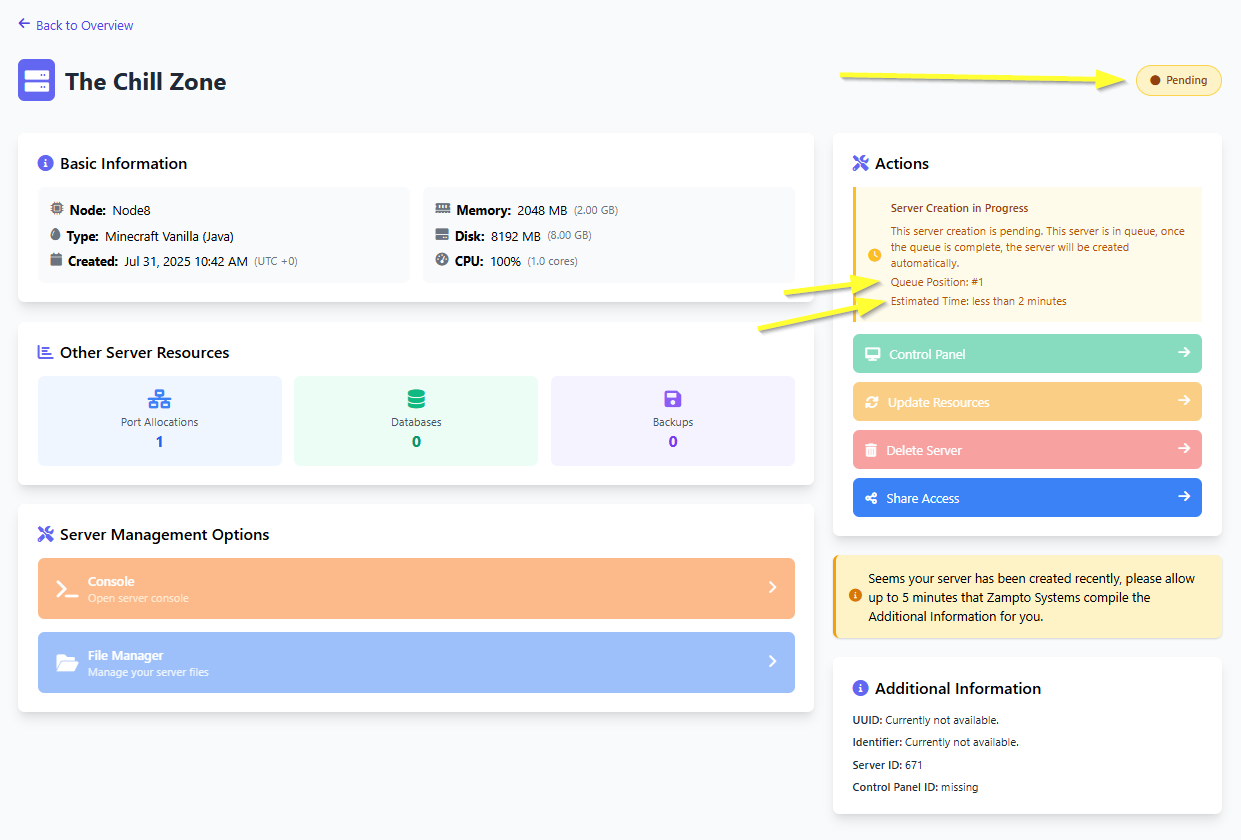Open the Control Panel button
Viewport: 1241px width, 840px height.
coord(1027,354)
